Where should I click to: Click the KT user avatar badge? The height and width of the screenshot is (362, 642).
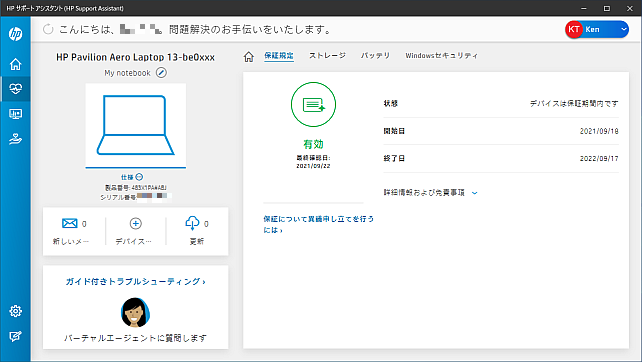(574, 29)
